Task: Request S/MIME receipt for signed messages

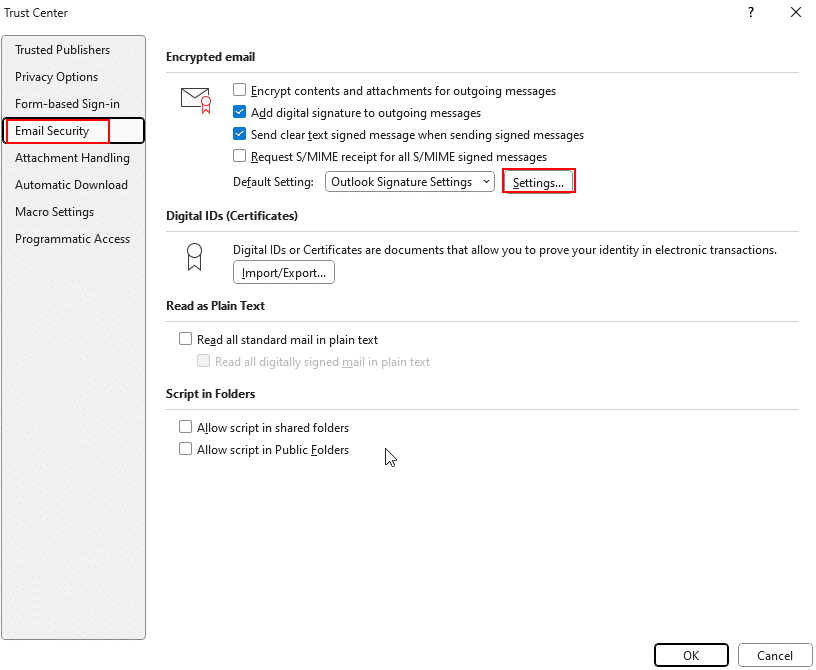Action: tap(239, 156)
